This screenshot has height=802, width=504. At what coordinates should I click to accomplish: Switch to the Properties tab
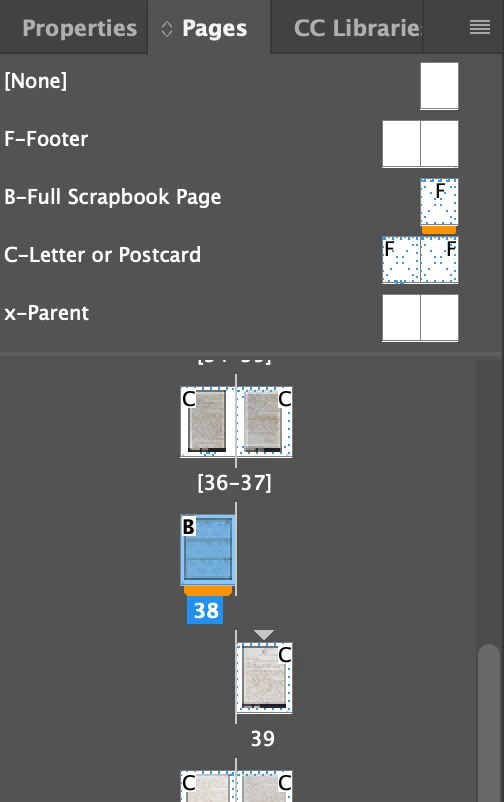[80, 28]
